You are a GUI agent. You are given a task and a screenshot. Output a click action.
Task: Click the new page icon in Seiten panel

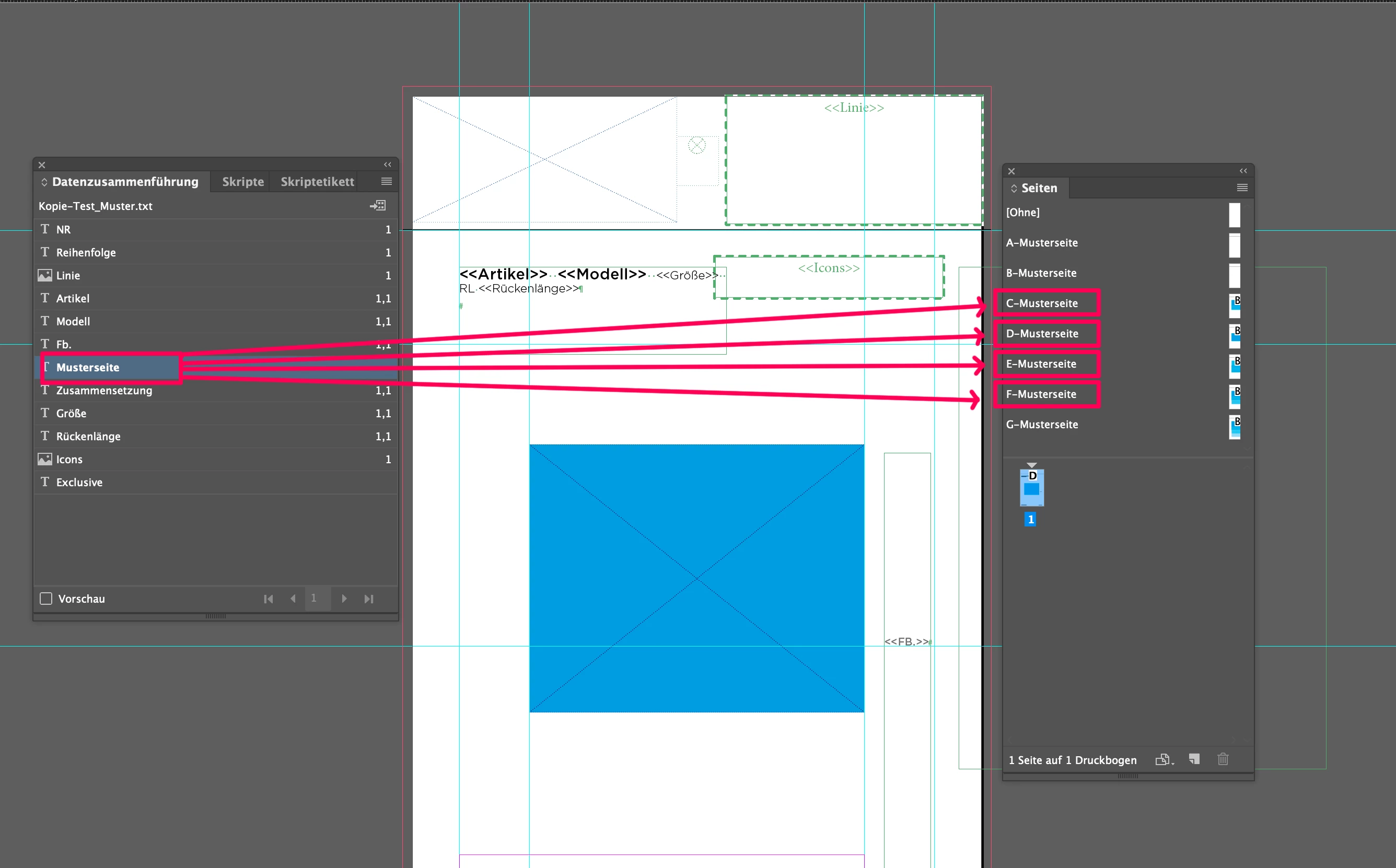coord(1194,759)
